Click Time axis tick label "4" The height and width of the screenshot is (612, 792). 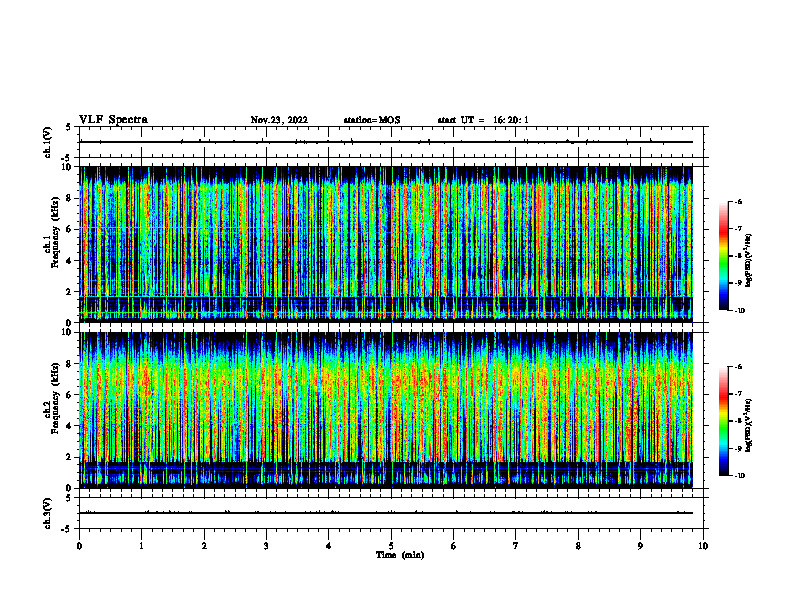pos(329,546)
